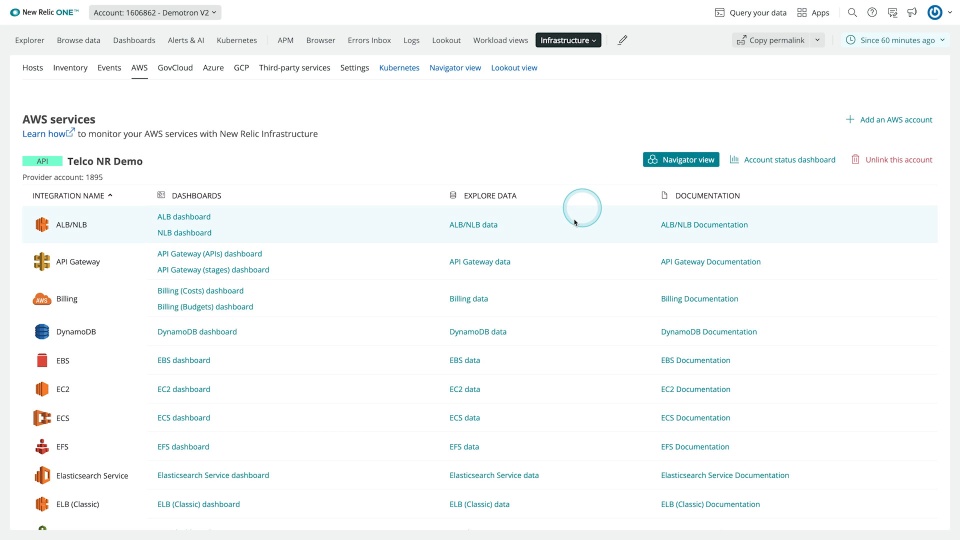Image resolution: width=960 pixels, height=540 pixels.
Task: Click the EFS service icon
Action: click(x=42, y=446)
